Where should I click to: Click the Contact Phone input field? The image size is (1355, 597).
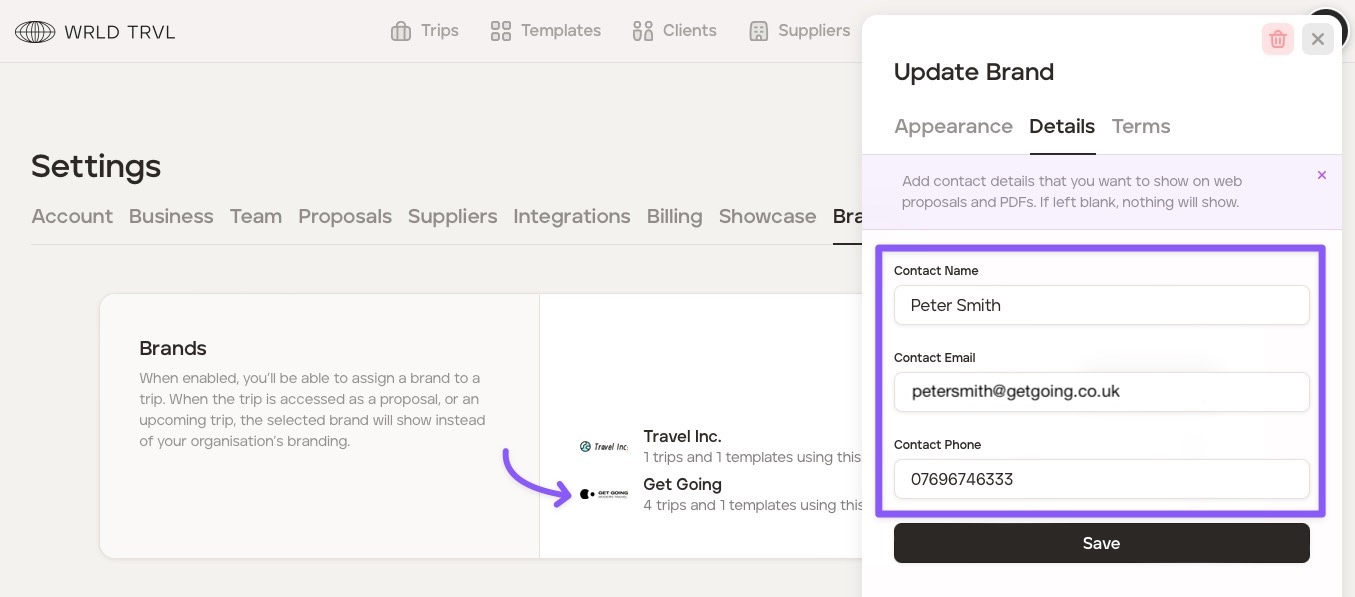[x=1101, y=479]
